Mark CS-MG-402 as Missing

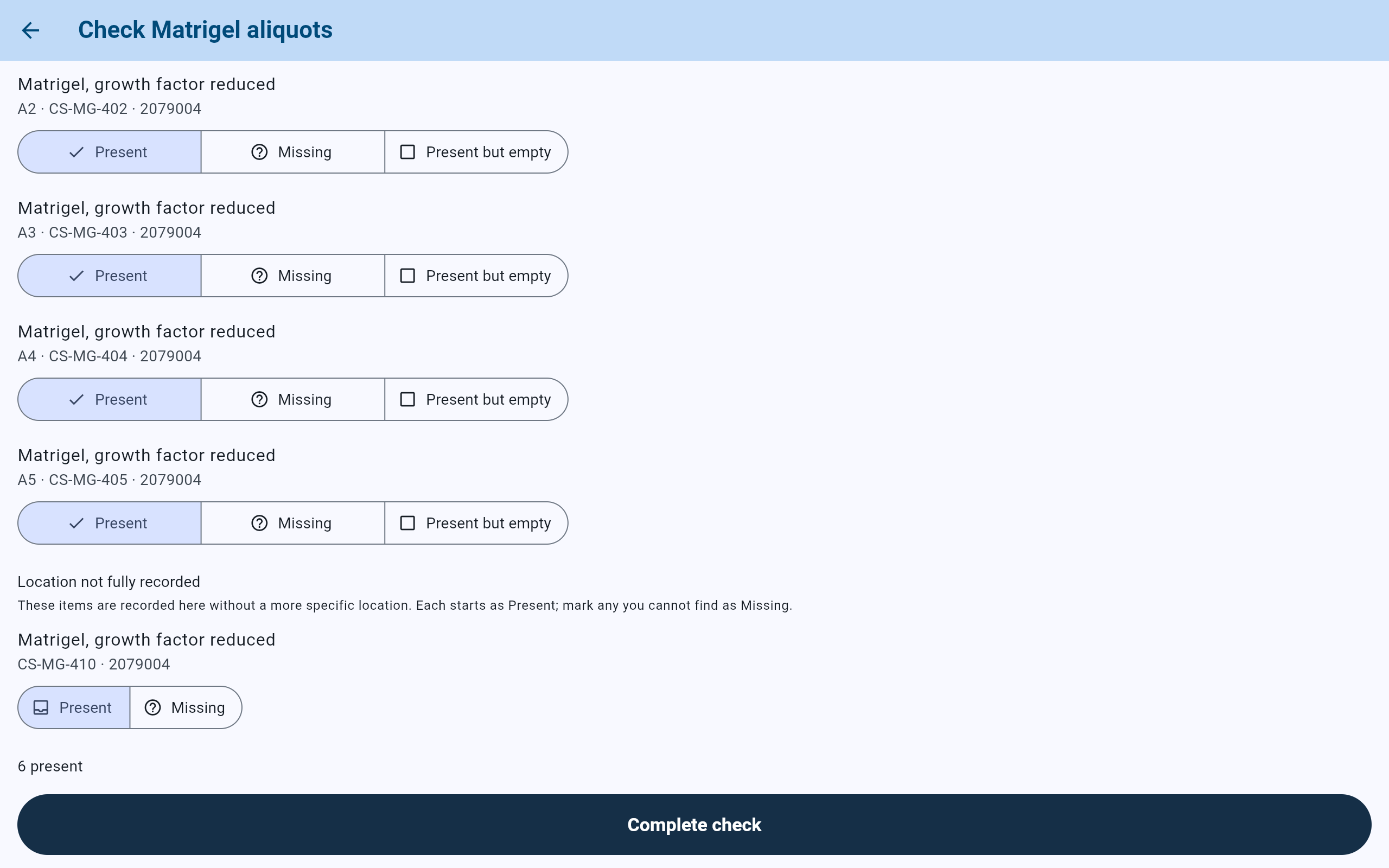[293, 152]
